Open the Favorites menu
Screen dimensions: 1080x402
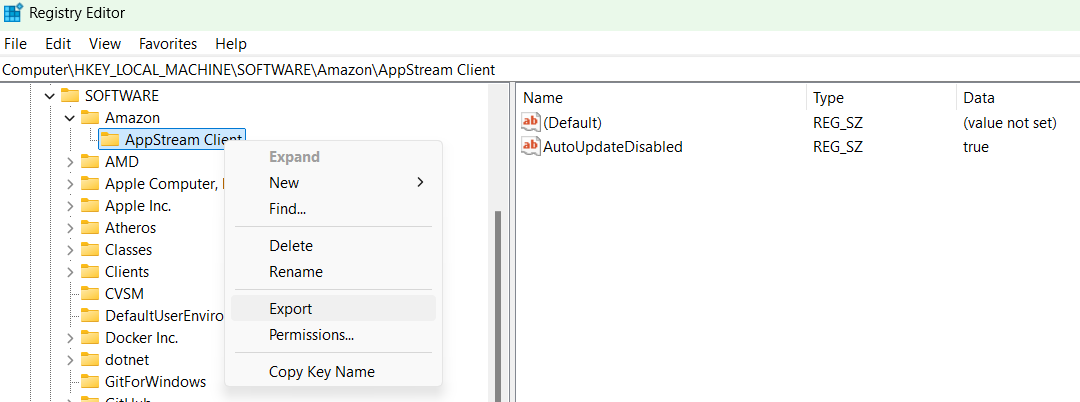click(168, 44)
